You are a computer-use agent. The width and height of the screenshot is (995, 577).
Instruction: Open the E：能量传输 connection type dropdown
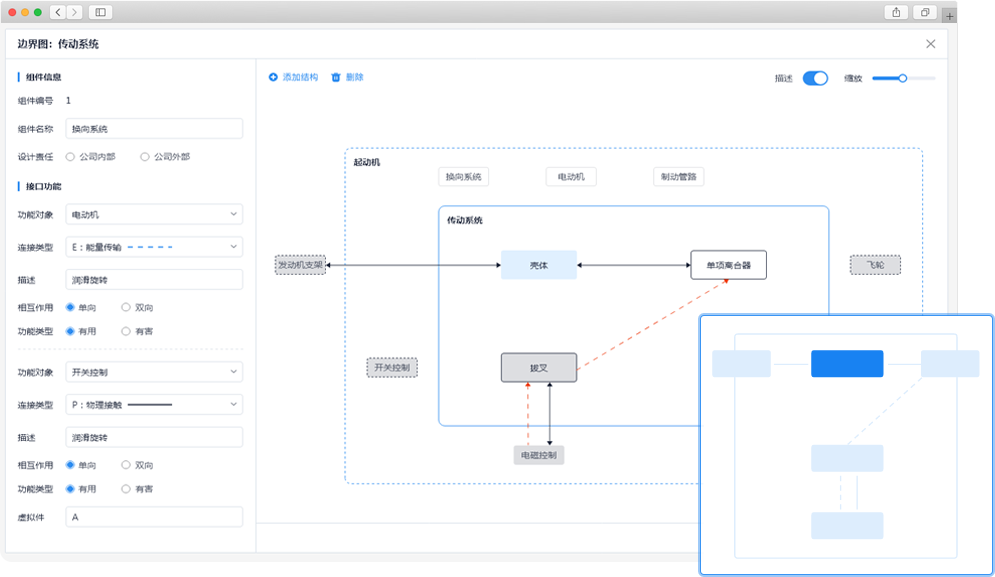(154, 247)
